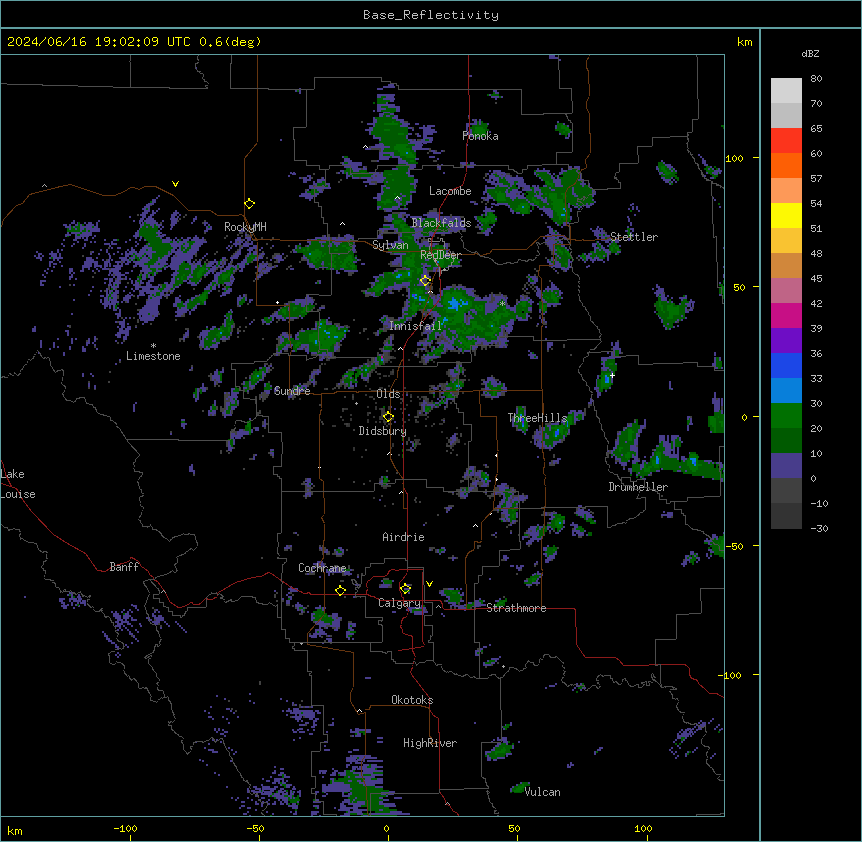
Task: Select the yellow v marker east of Calgary
Action: [429, 584]
